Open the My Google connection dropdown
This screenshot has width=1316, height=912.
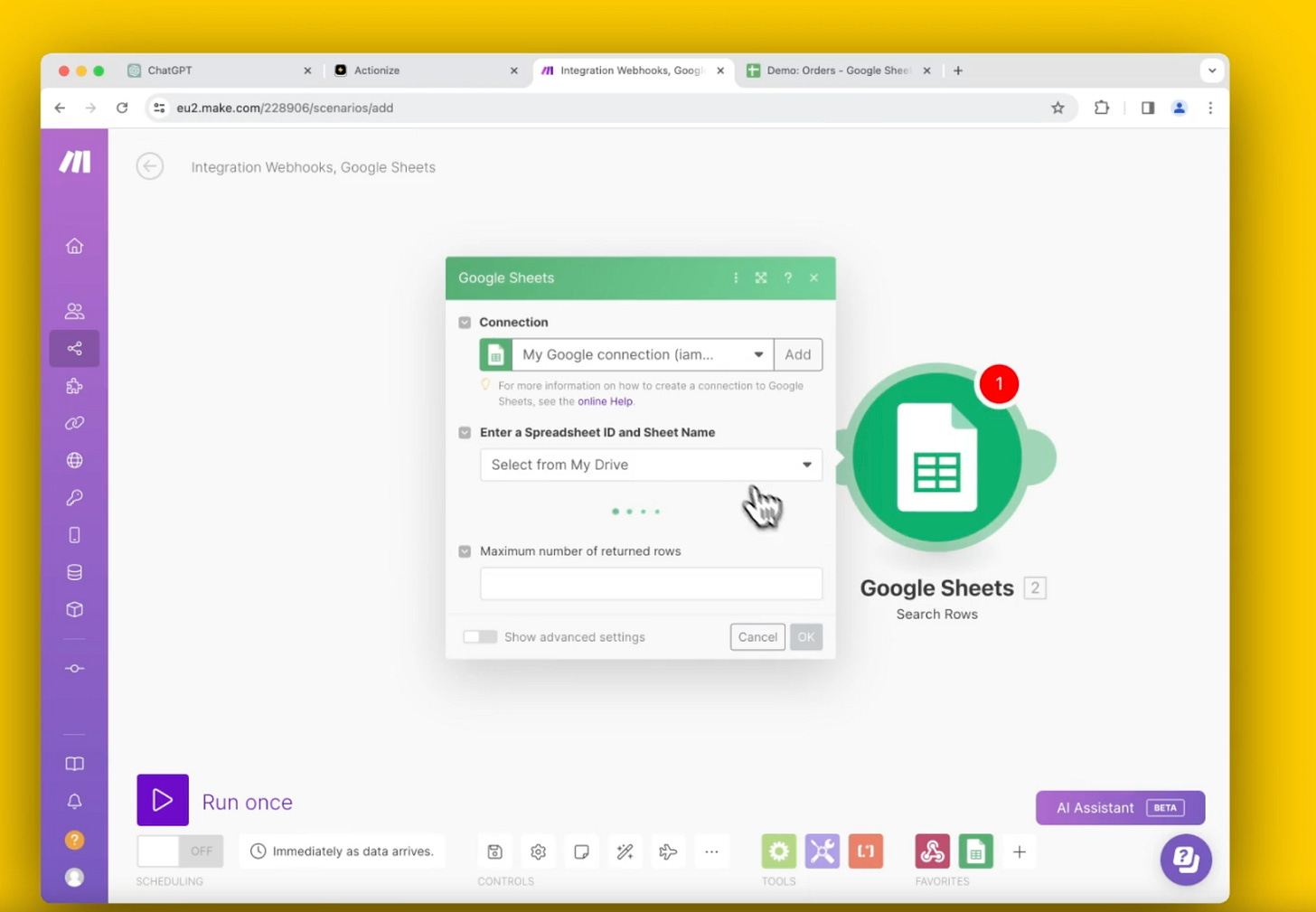[x=643, y=354]
